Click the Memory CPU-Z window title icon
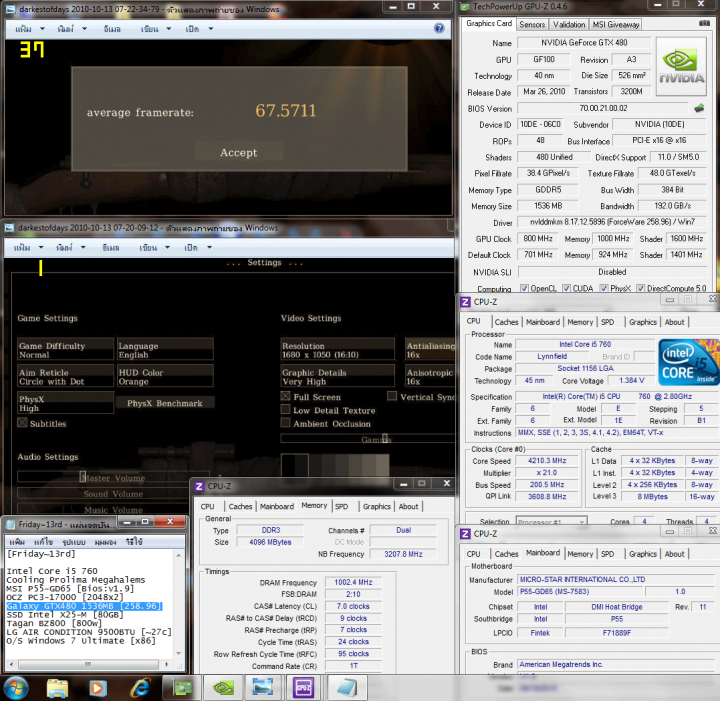Screen dimensions: 720x701 (199, 486)
